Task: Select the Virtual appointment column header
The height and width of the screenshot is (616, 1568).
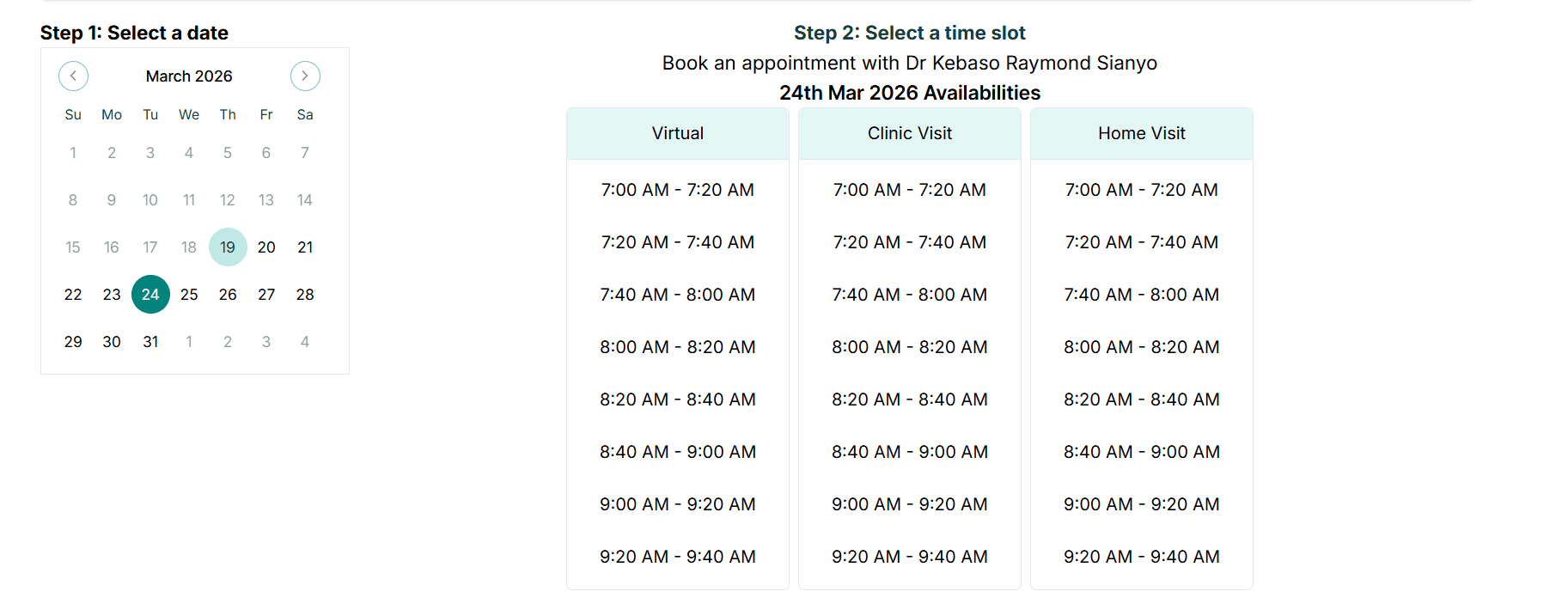Action: point(677,133)
